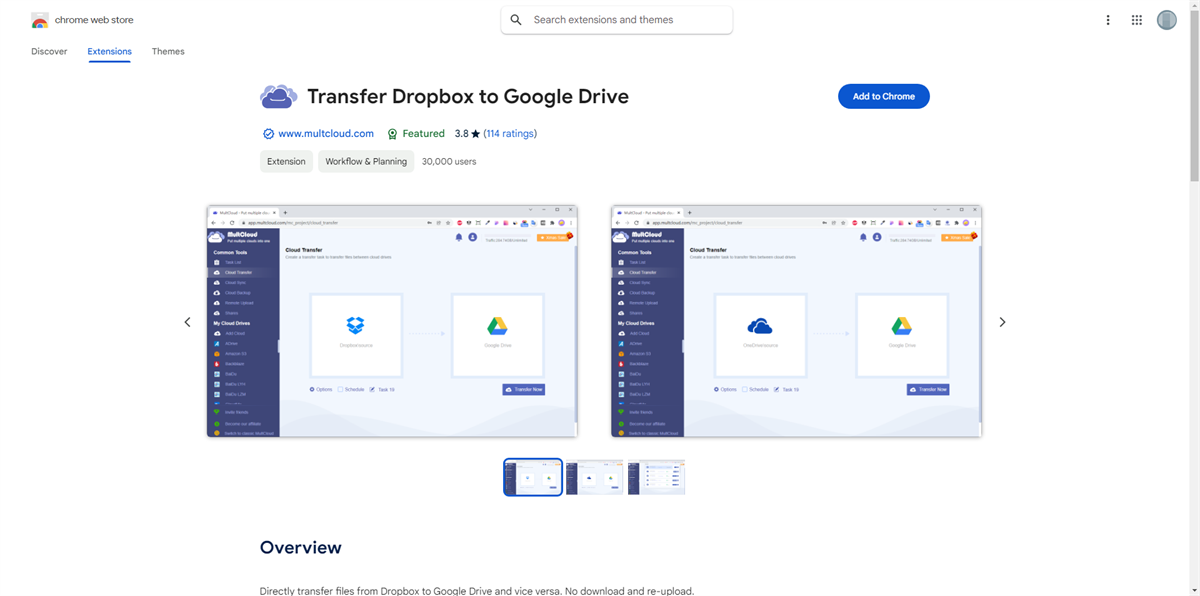This screenshot has width=1200, height=596.
Task: Visit the www.multcloud.com link
Action: point(326,134)
